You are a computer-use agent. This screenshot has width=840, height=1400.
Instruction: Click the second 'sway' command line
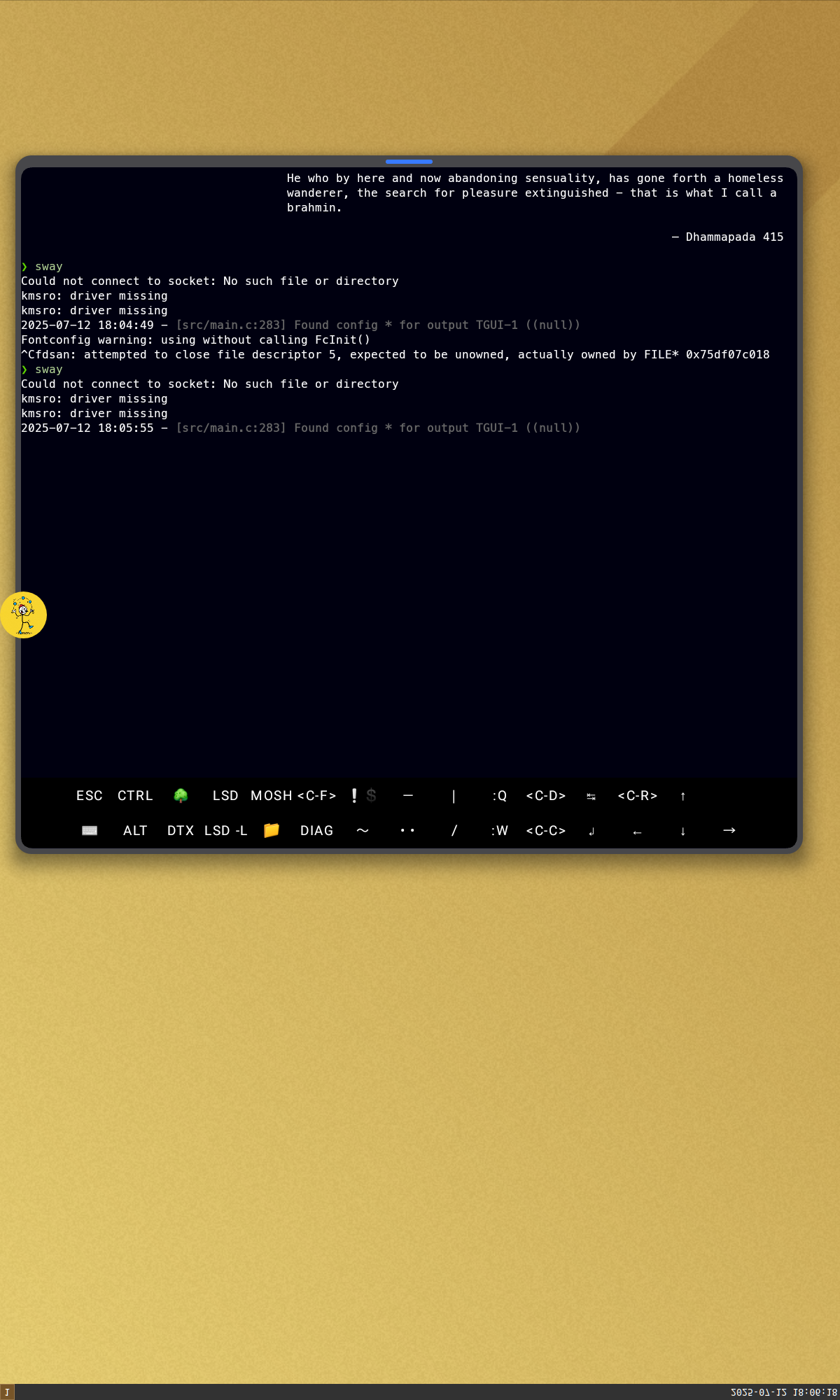tap(42, 370)
